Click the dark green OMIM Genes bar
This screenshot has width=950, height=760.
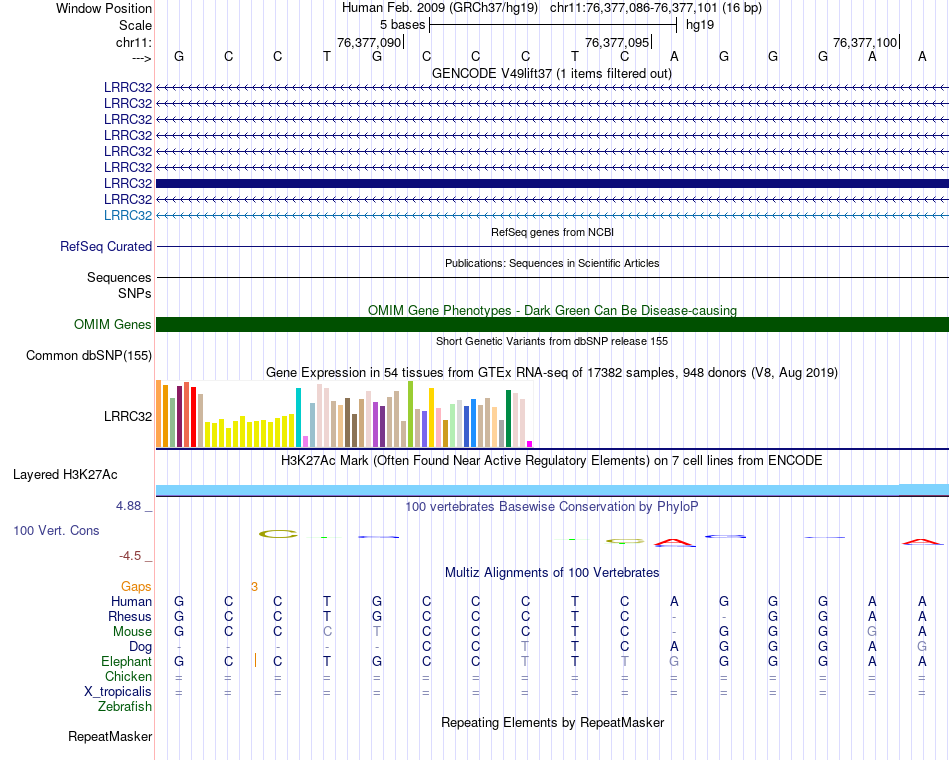click(x=552, y=324)
